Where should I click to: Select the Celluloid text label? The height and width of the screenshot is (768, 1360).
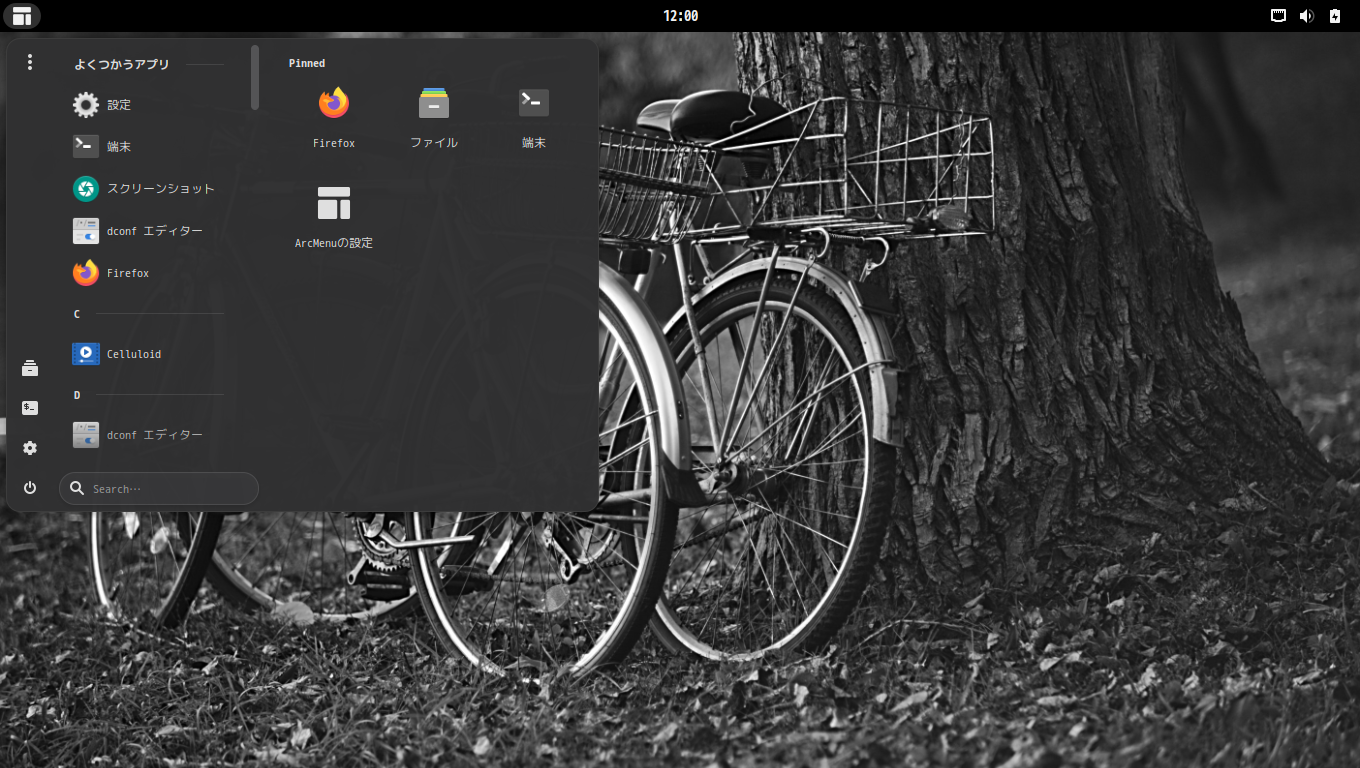[x=134, y=354]
